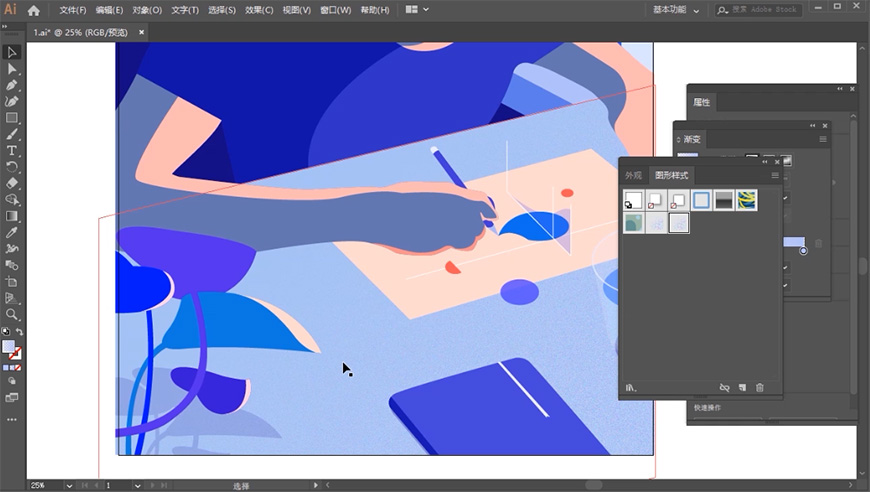Select the Type tool
This screenshot has width=870, height=492.
[x=11, y=150]
